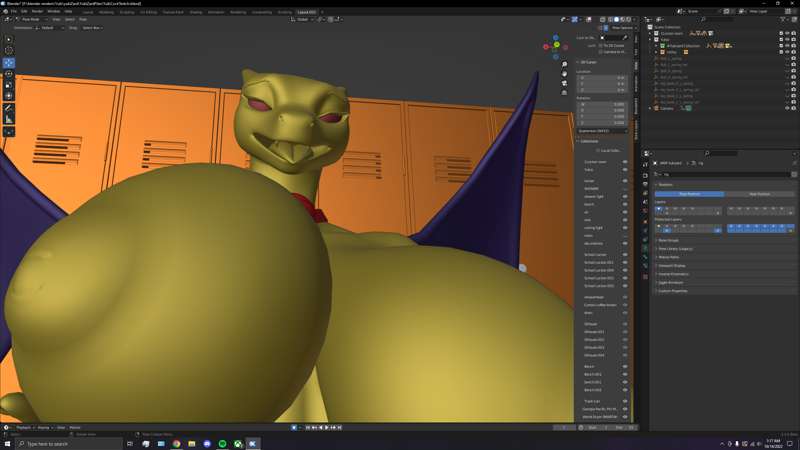The width and height of the screenshot is (800, 450).
Task: Open the Output properties tab icon
Action: click(x=645, y=184)
